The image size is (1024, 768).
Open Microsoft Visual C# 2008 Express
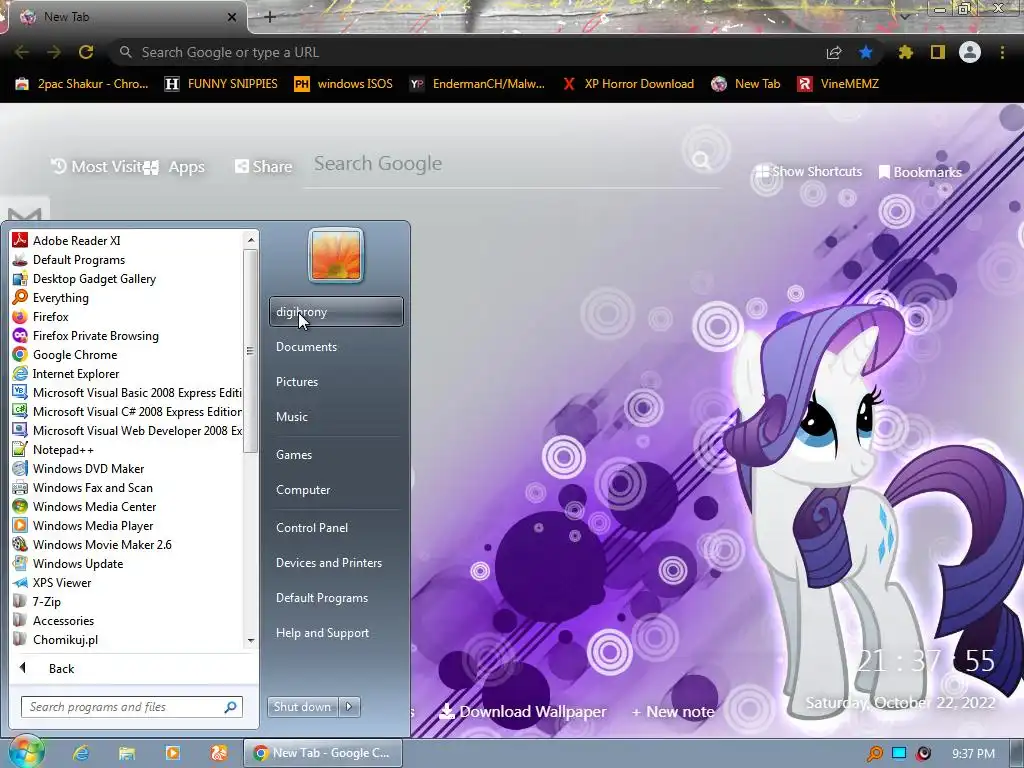(126, 411)
